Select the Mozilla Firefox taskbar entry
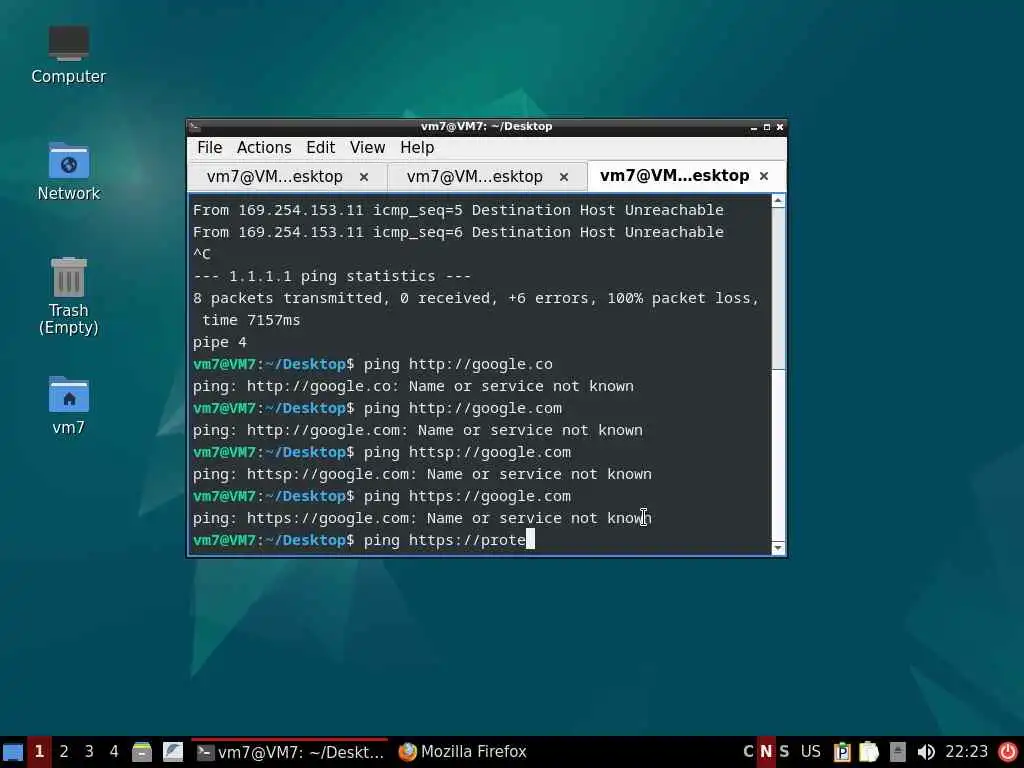Image resolution: width=1024 pixels, height=768 pixels. [462, 752]
